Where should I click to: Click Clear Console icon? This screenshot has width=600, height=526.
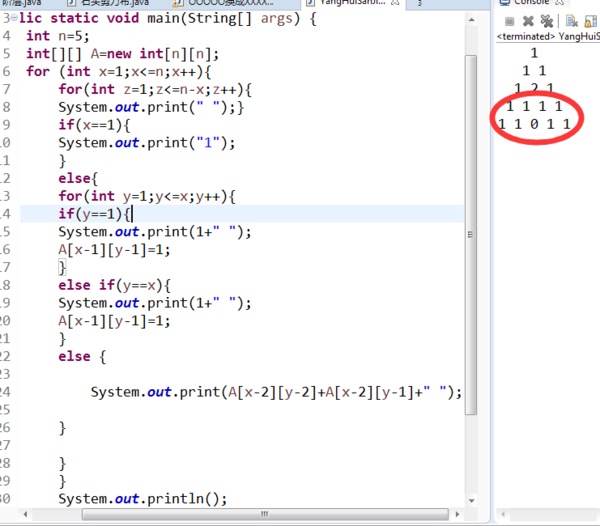coord(570,20)
